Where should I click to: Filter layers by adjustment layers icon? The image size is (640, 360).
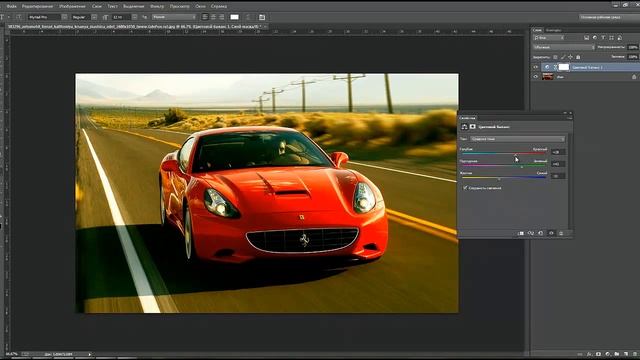click(x=595, y=38)
